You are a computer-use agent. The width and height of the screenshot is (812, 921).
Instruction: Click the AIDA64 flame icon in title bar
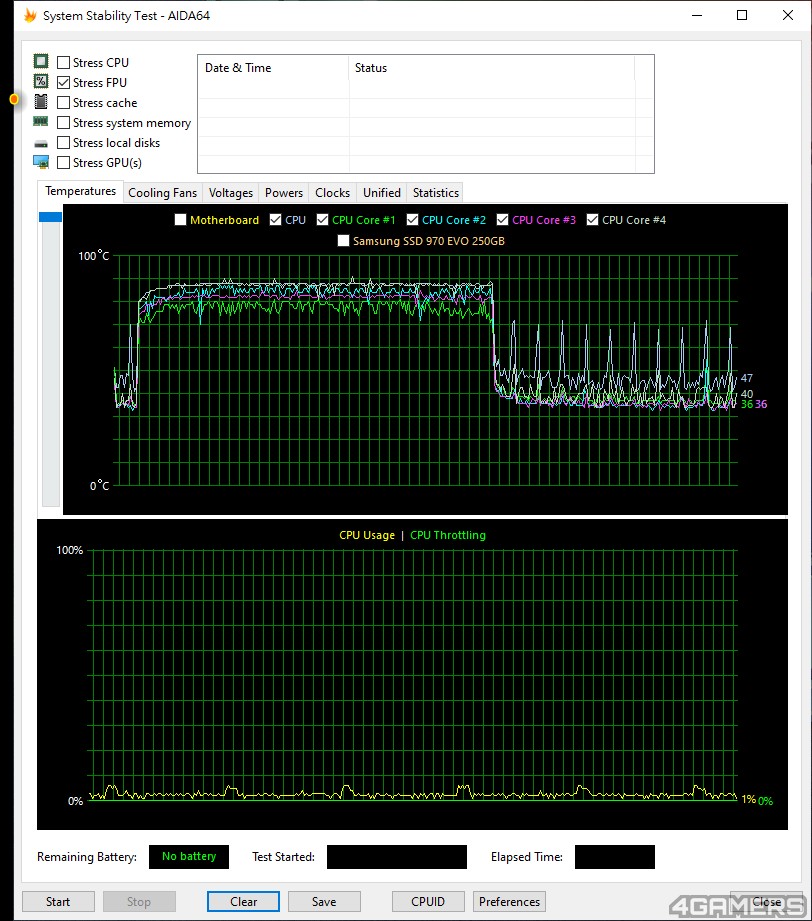click(30, 15)
